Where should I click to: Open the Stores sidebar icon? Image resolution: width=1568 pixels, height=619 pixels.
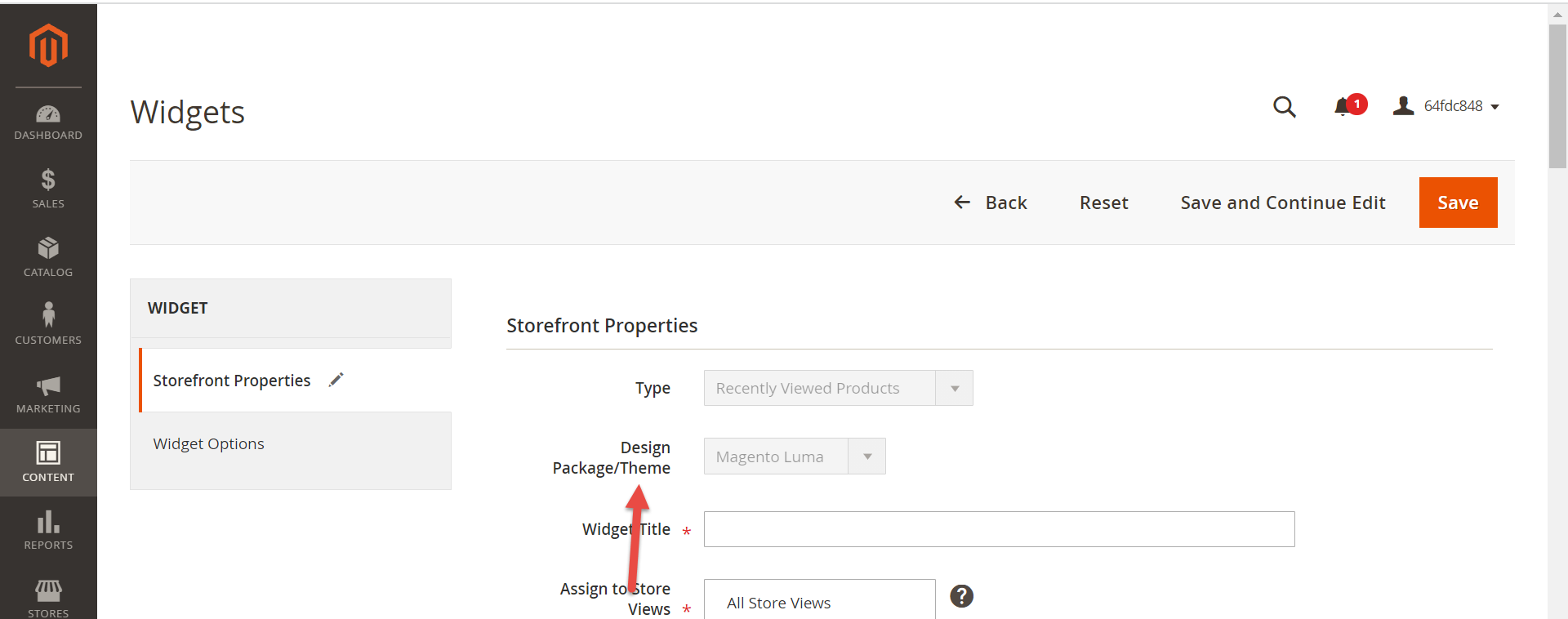click(48, 590)
